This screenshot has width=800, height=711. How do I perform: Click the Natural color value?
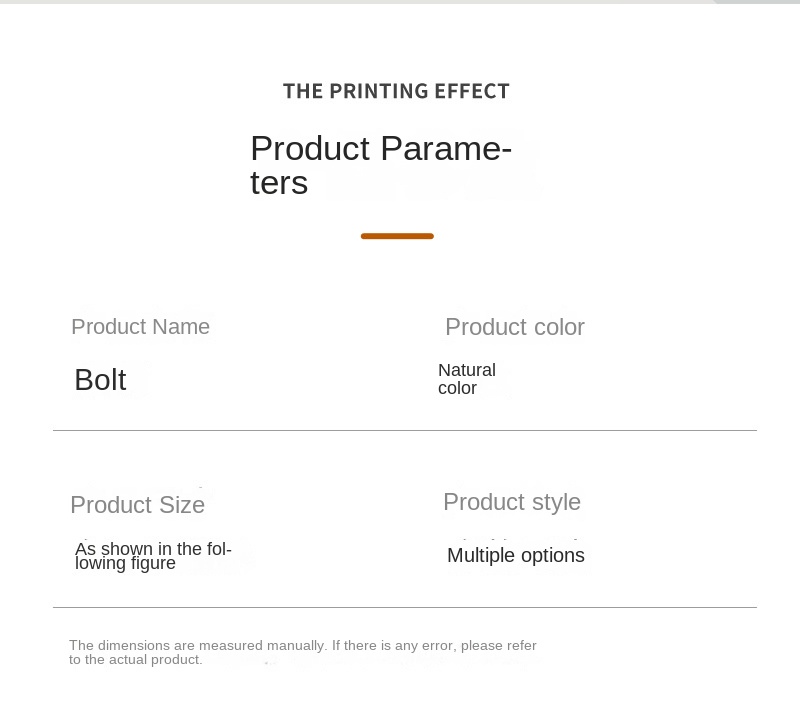467,379
